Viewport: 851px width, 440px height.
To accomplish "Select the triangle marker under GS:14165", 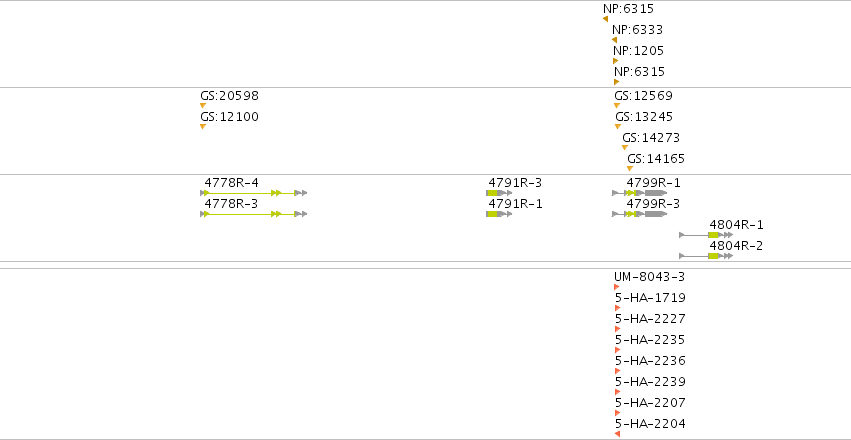I will [630, 169].
